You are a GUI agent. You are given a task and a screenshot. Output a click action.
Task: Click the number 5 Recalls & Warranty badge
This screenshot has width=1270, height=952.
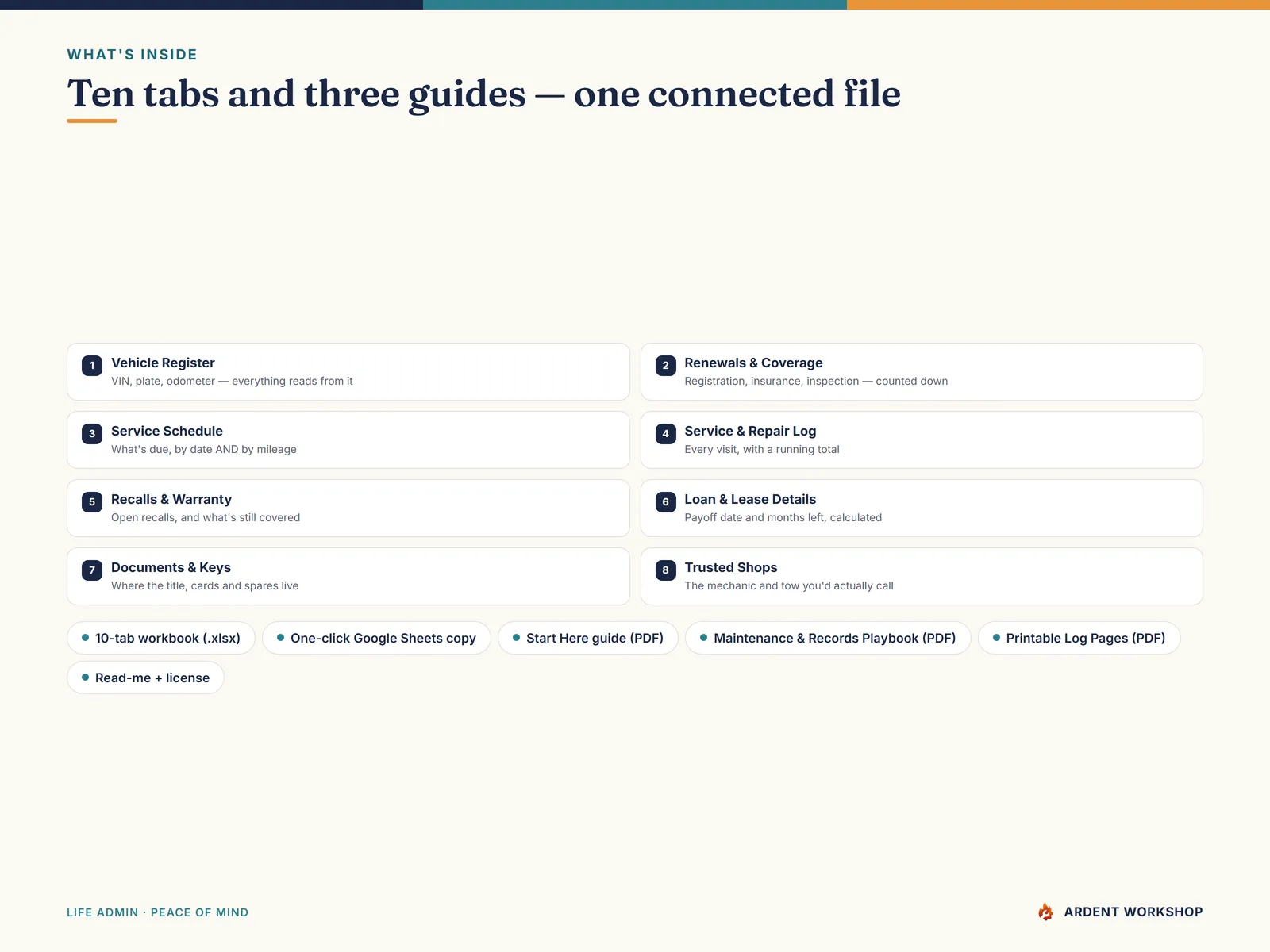click(x=92, y=502)
